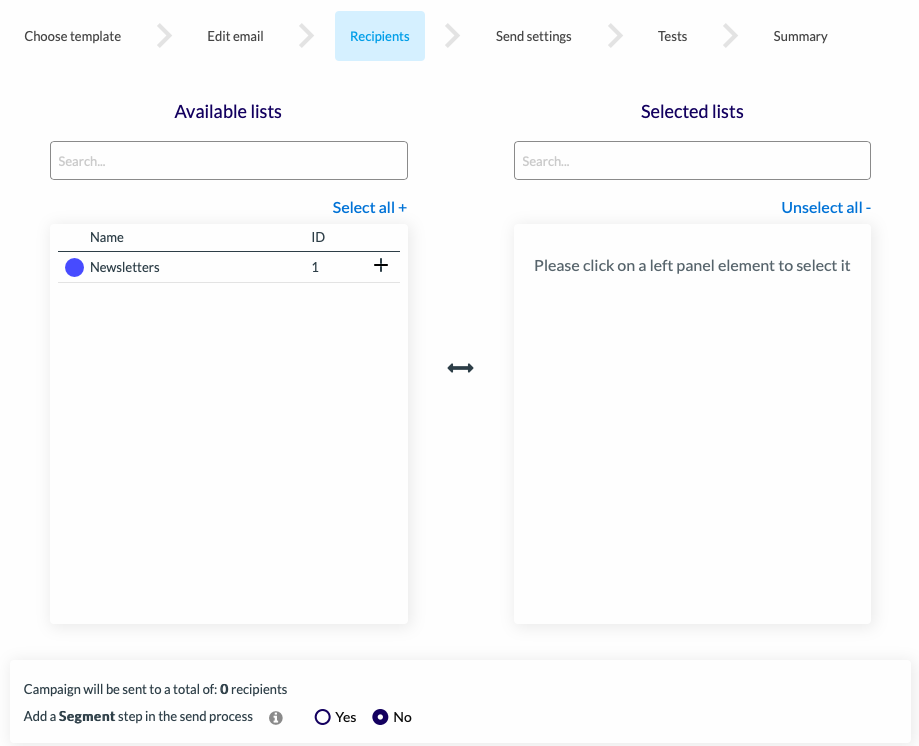Click the Unselect all - link
The image size is (919, 746).
pos(826,207)
